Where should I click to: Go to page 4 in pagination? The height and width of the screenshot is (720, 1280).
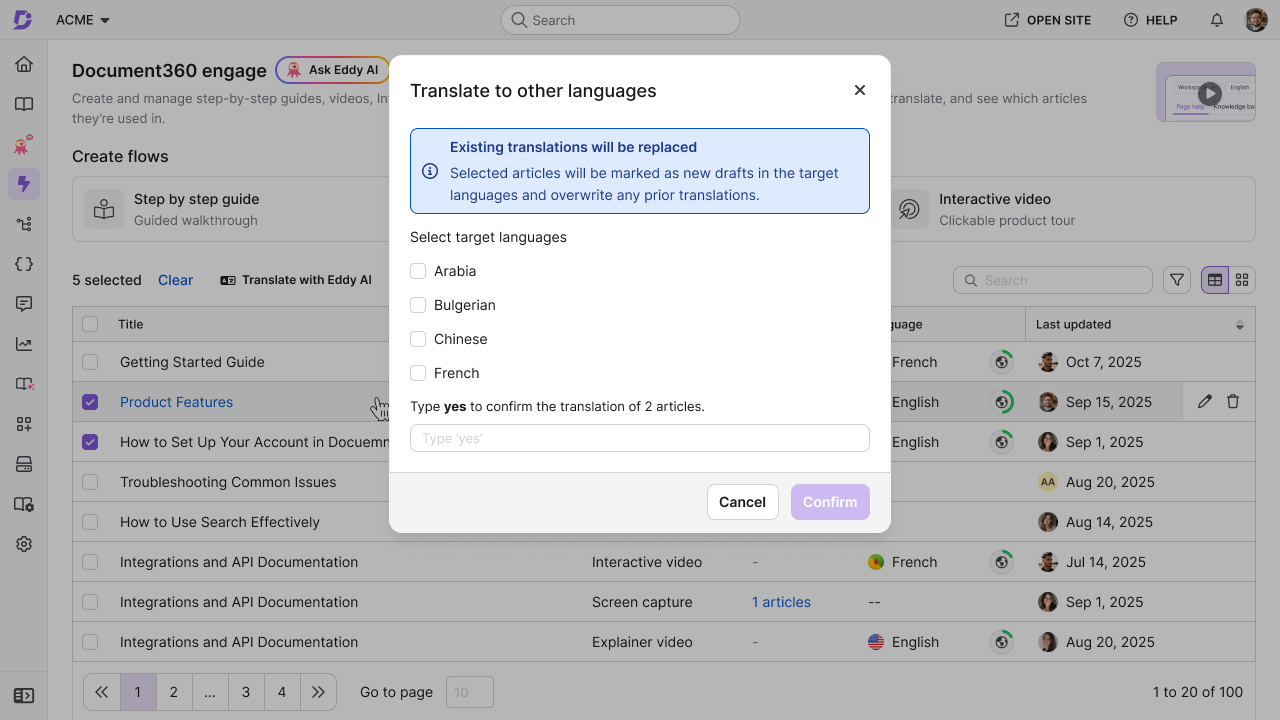pos(282,692)
